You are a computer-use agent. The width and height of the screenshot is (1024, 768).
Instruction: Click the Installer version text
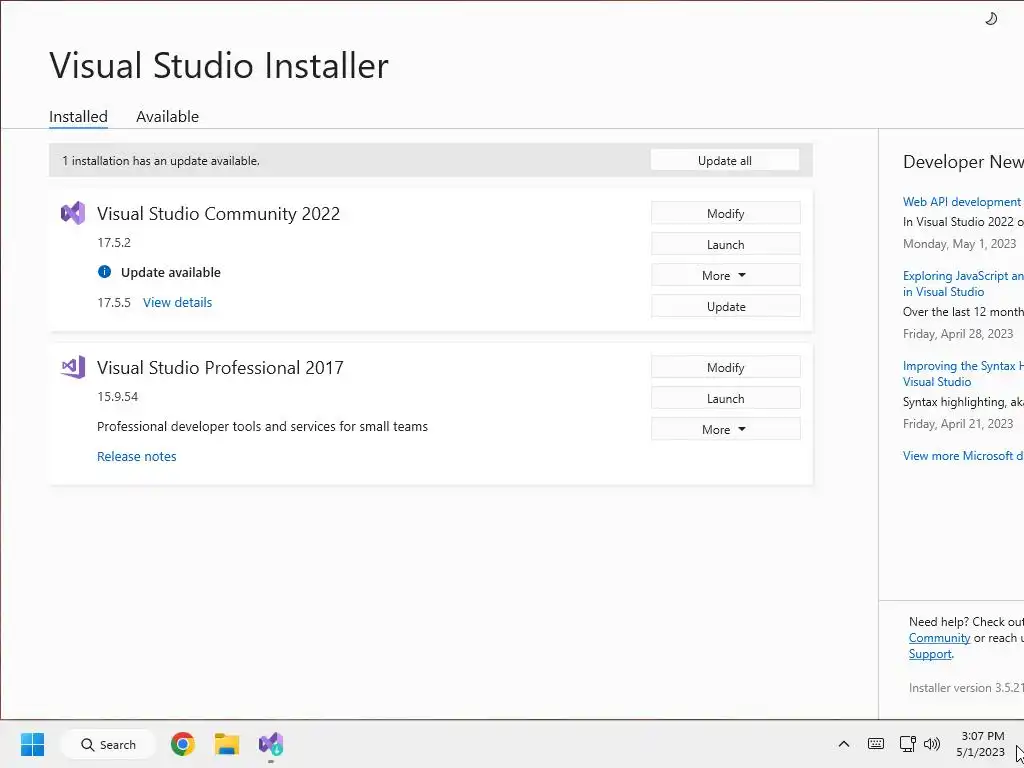point(966,688)
